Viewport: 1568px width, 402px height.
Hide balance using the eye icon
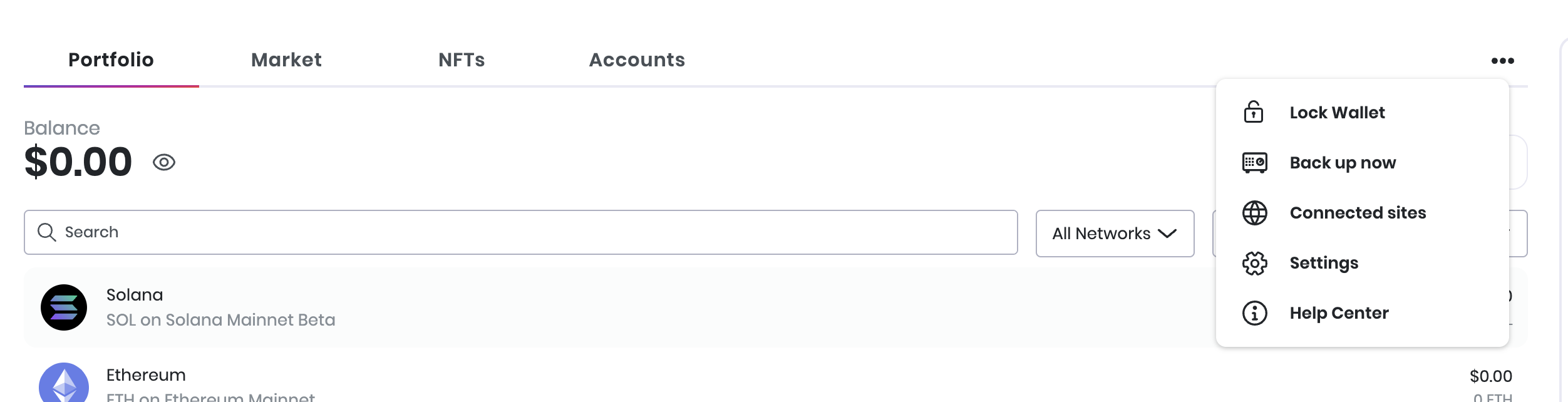point(164,162)
